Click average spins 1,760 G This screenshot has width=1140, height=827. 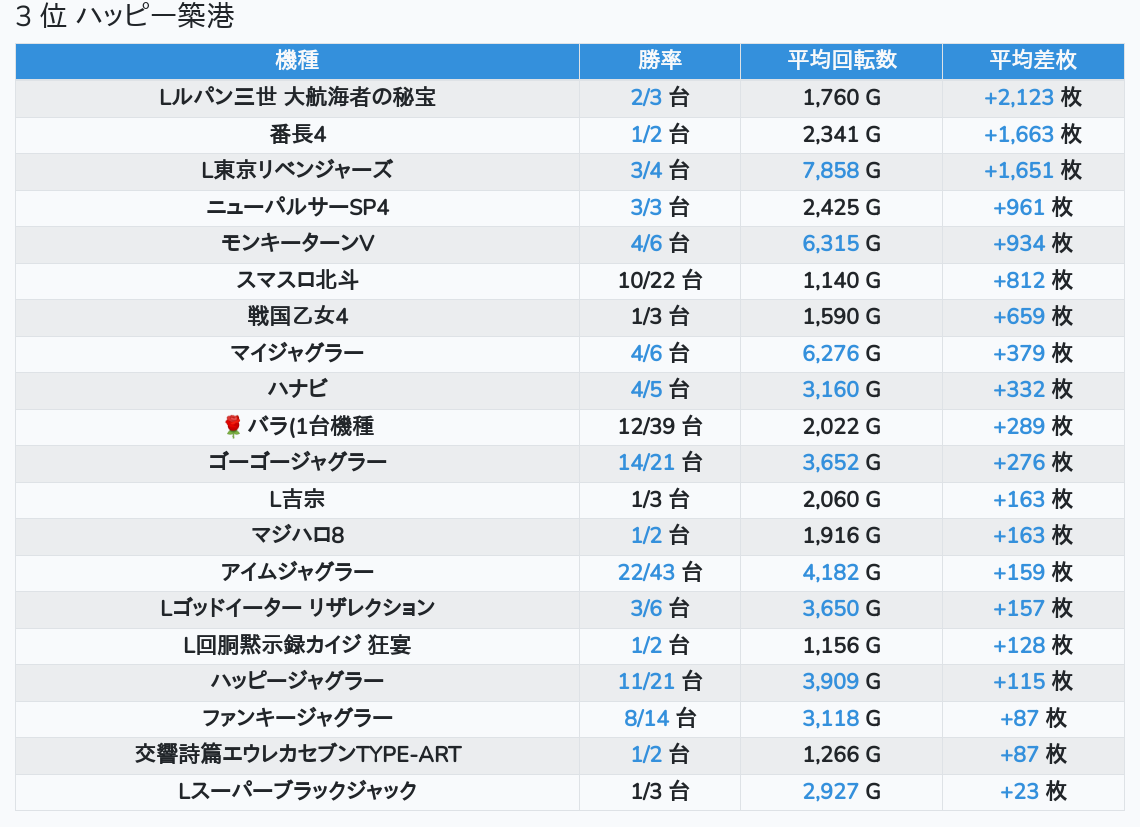(842, 97)
